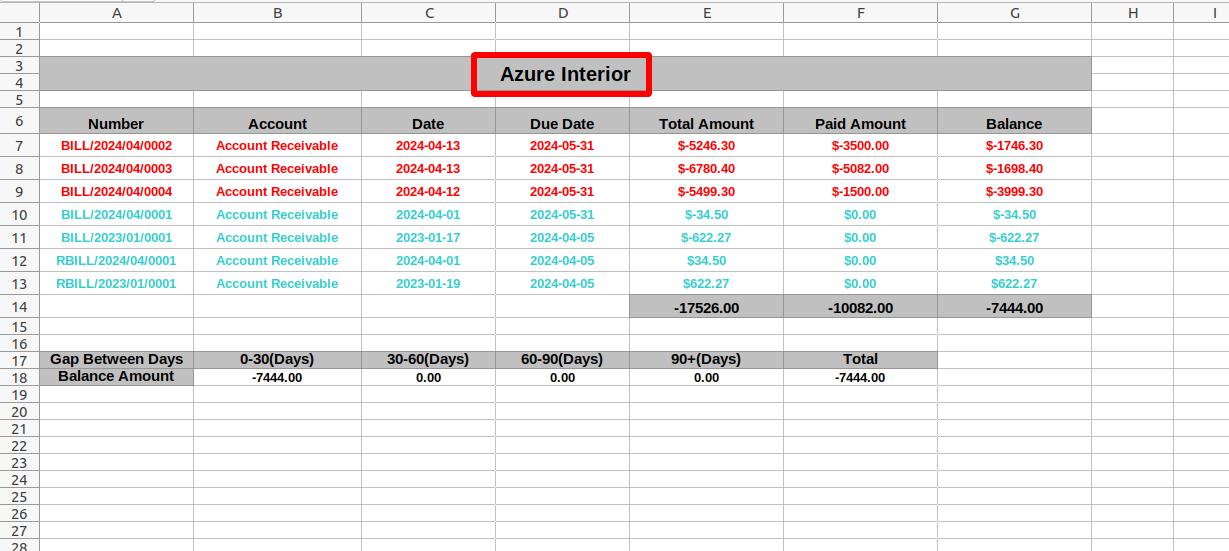Select column A header
This screenshot has width=1229, height=551.
(117, 13)
